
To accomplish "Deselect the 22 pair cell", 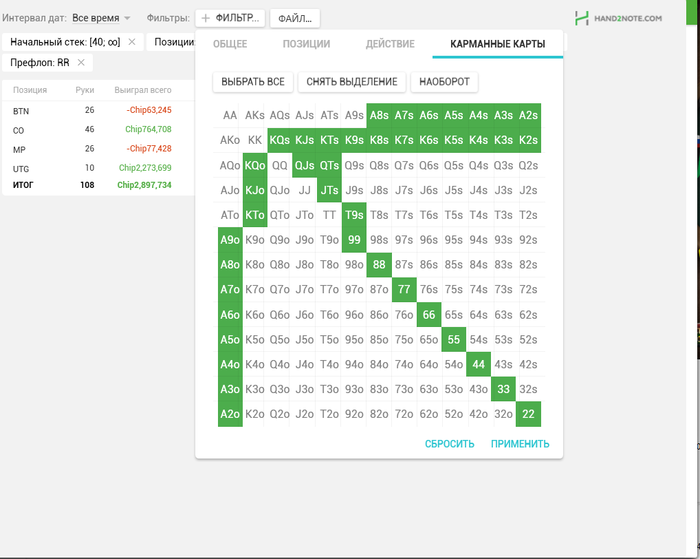I will (x=528, y=414).
